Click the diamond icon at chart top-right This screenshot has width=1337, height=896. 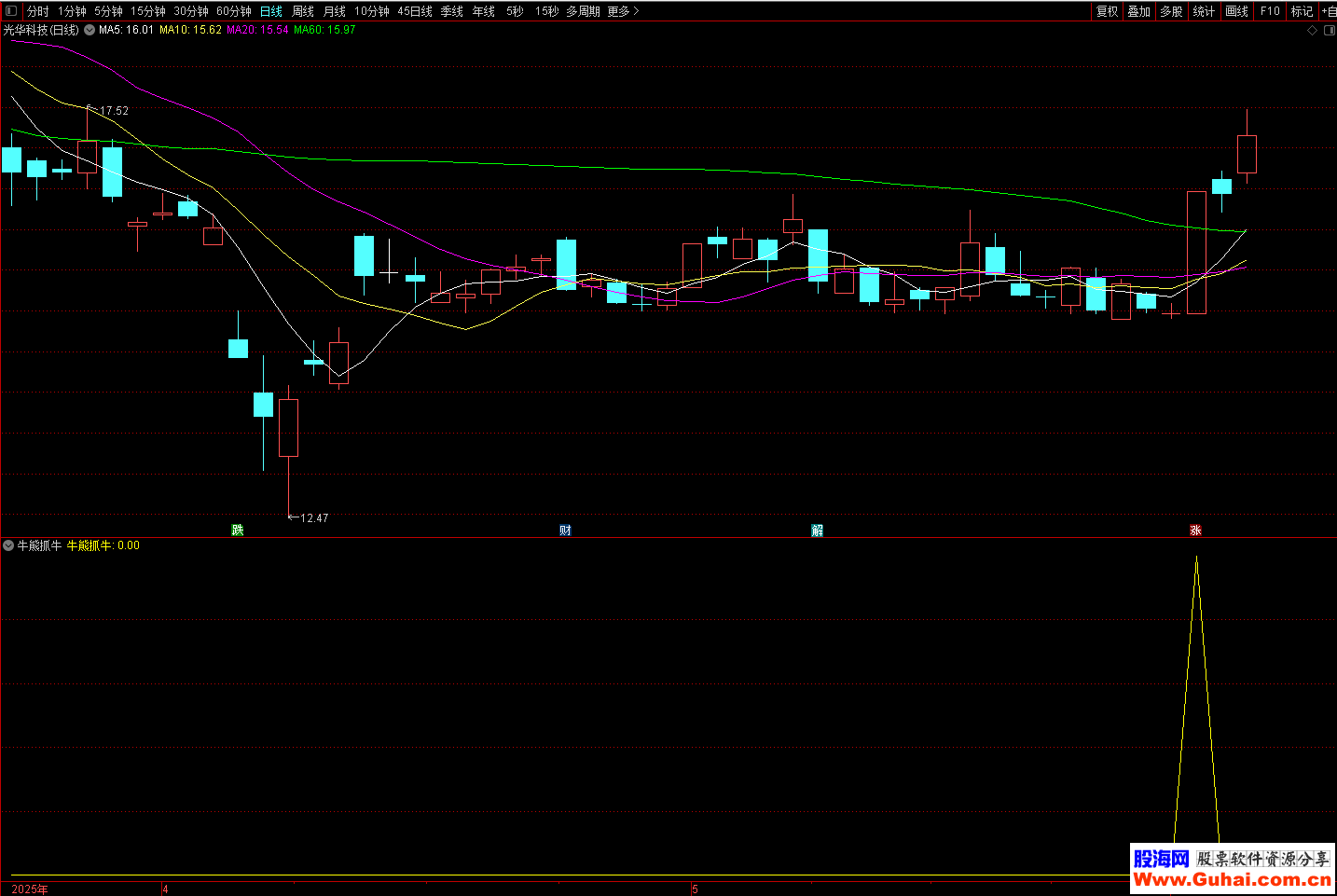(1313, 30)
